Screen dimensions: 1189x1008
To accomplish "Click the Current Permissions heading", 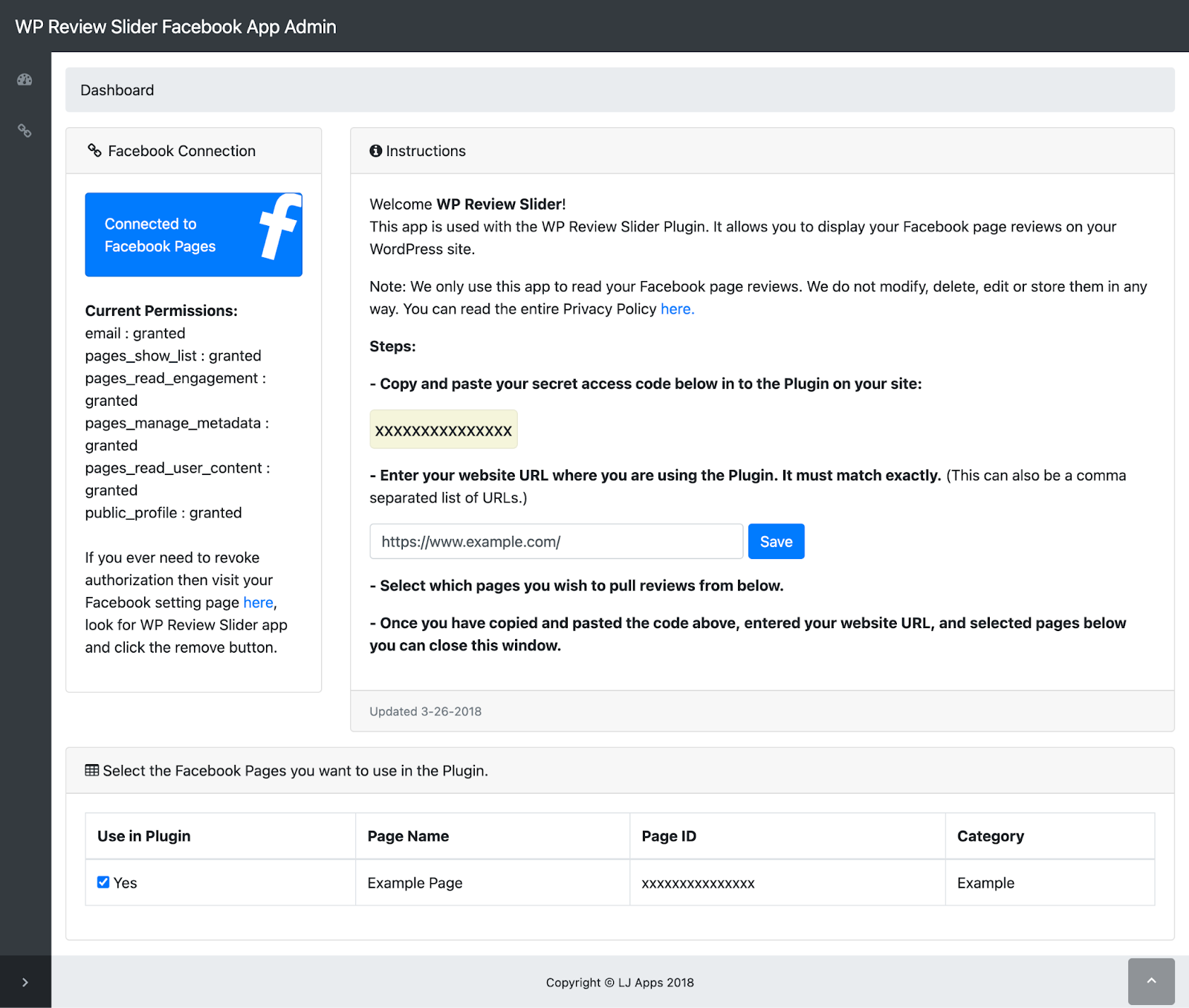I will (161, 311).
